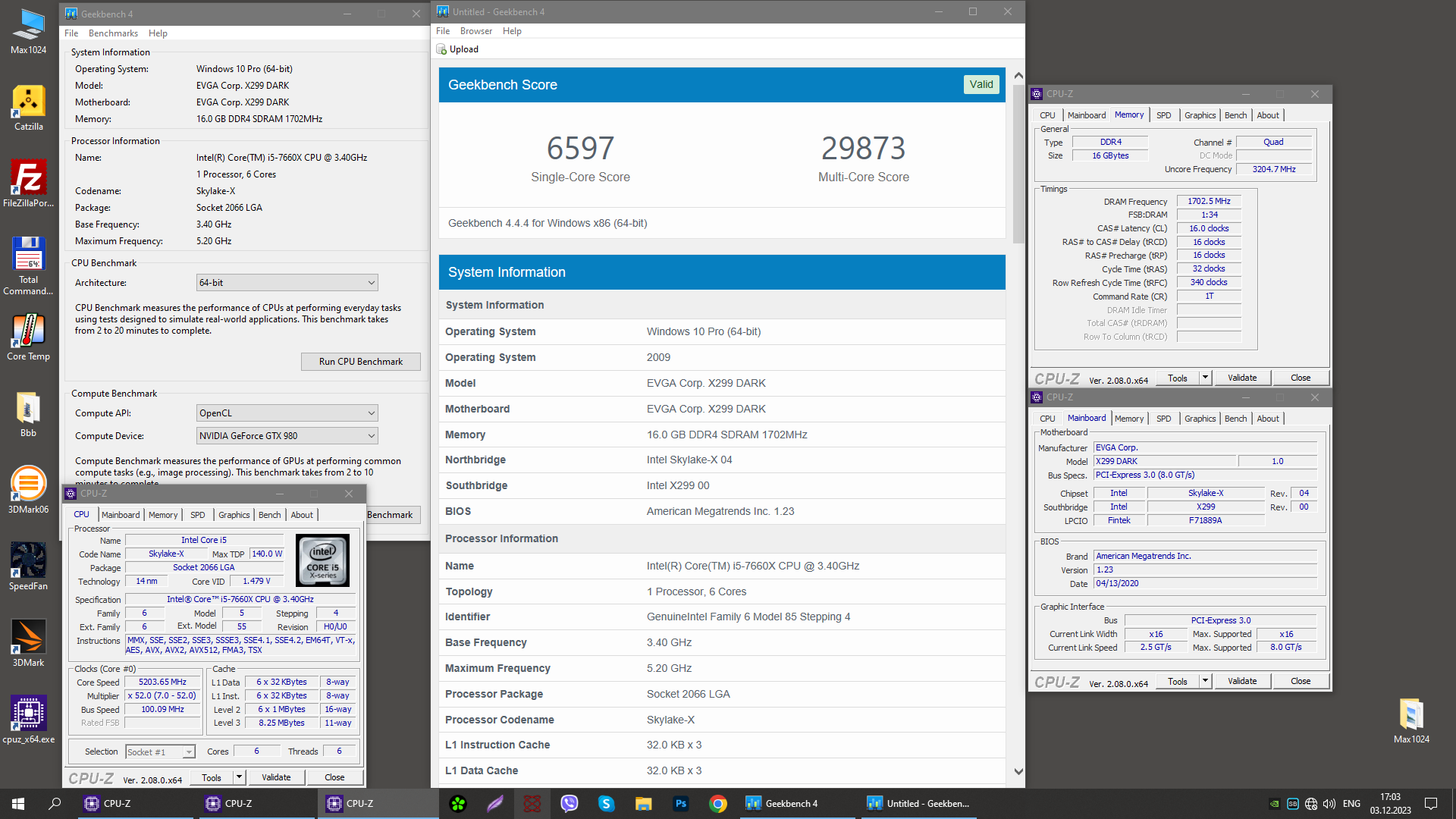
Task: Open Google Chrome from taskbar
Action: pyautogui.click(x=717, y=804)
